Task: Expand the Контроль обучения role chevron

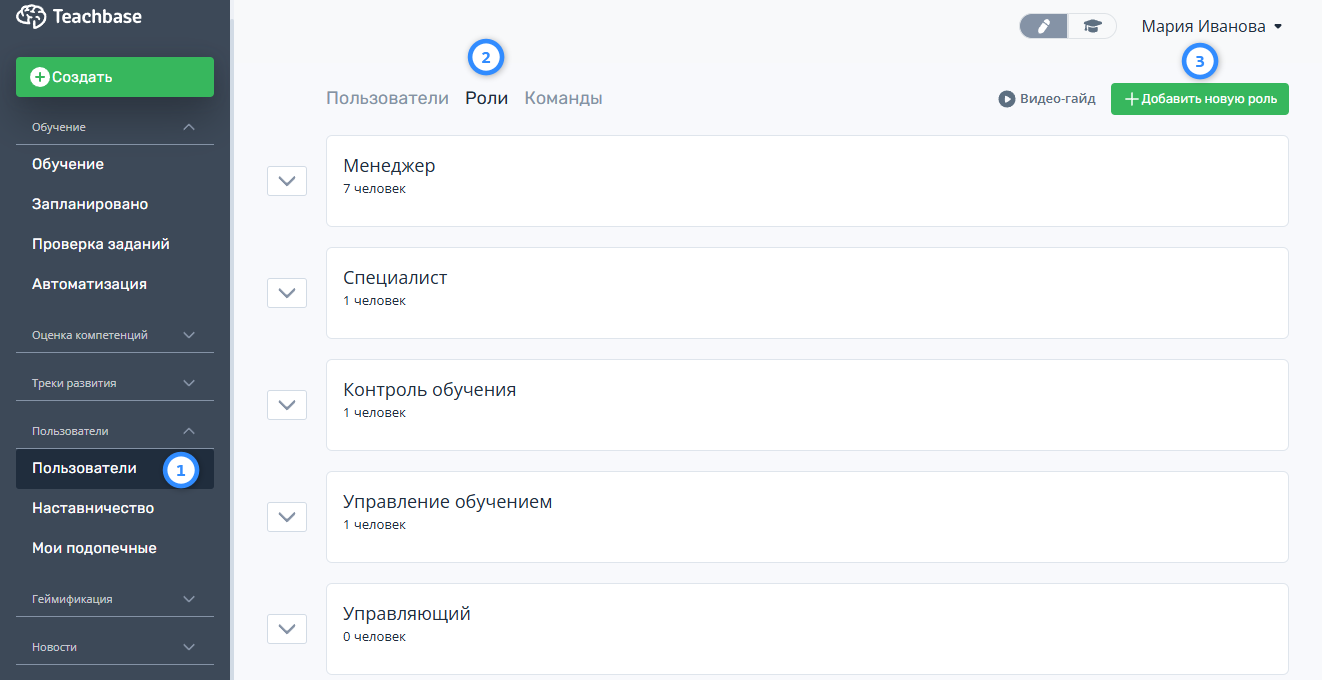Action: (x=287, y=405)
